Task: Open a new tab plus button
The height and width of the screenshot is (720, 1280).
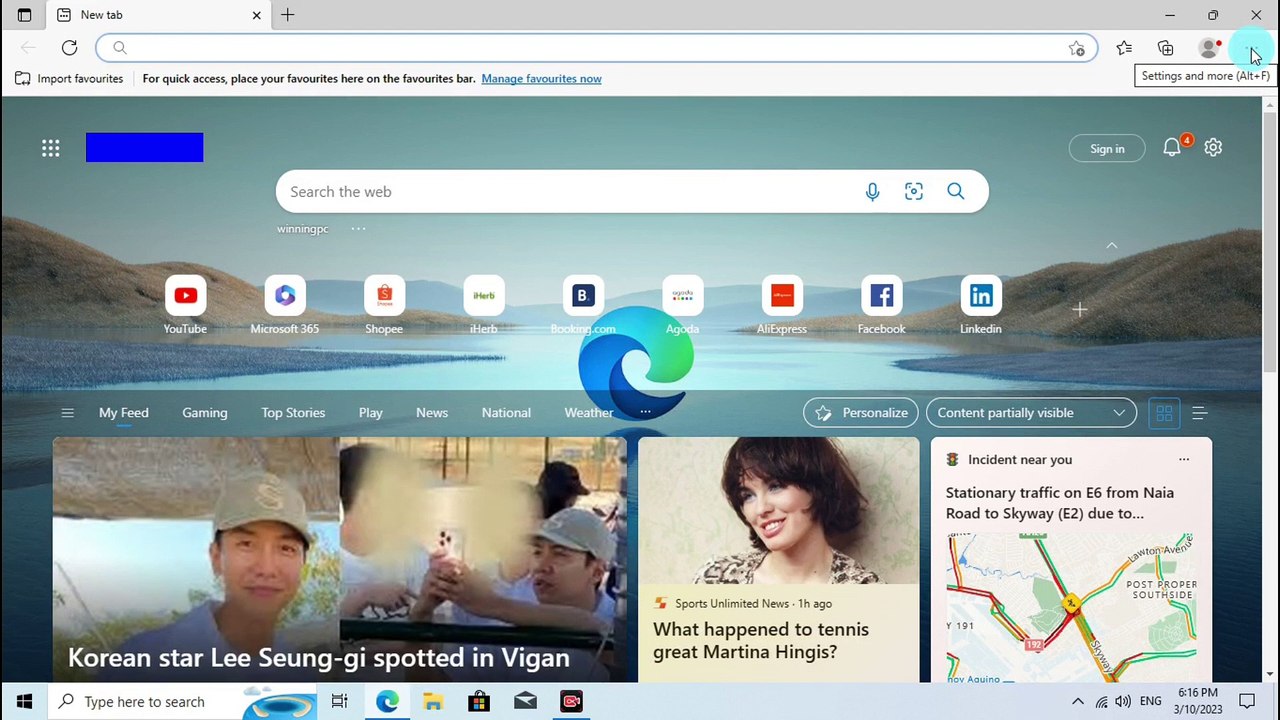Action: 288,15
